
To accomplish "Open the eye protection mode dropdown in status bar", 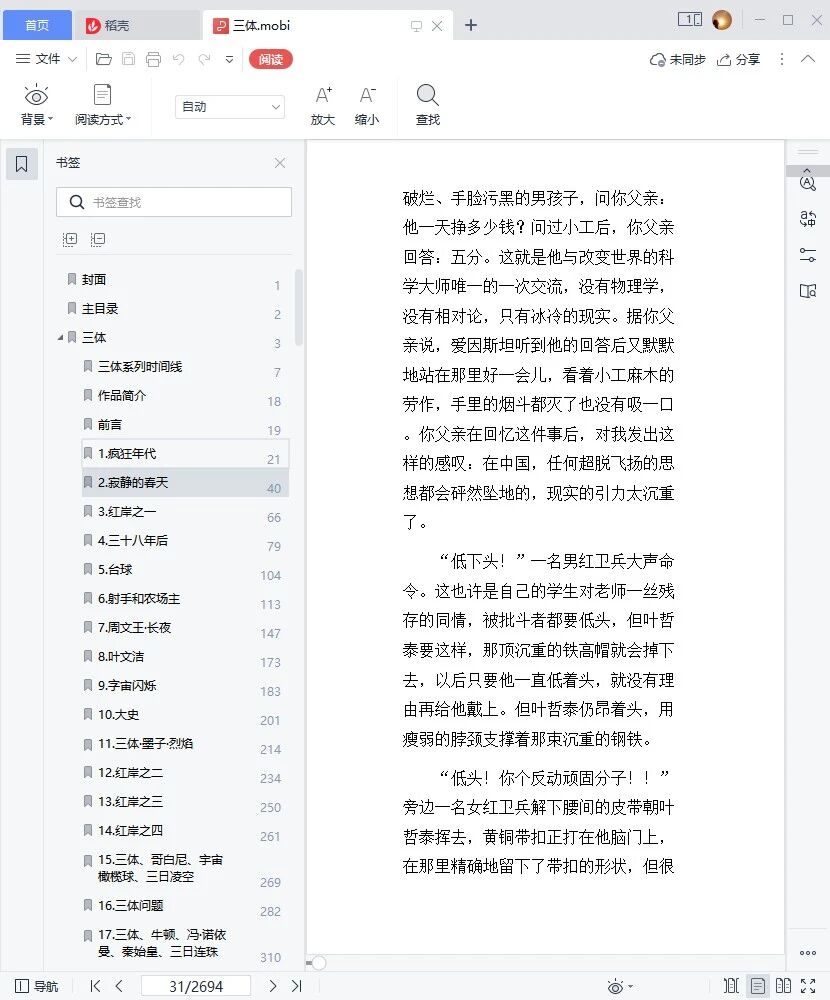I will tap(619, 987).
